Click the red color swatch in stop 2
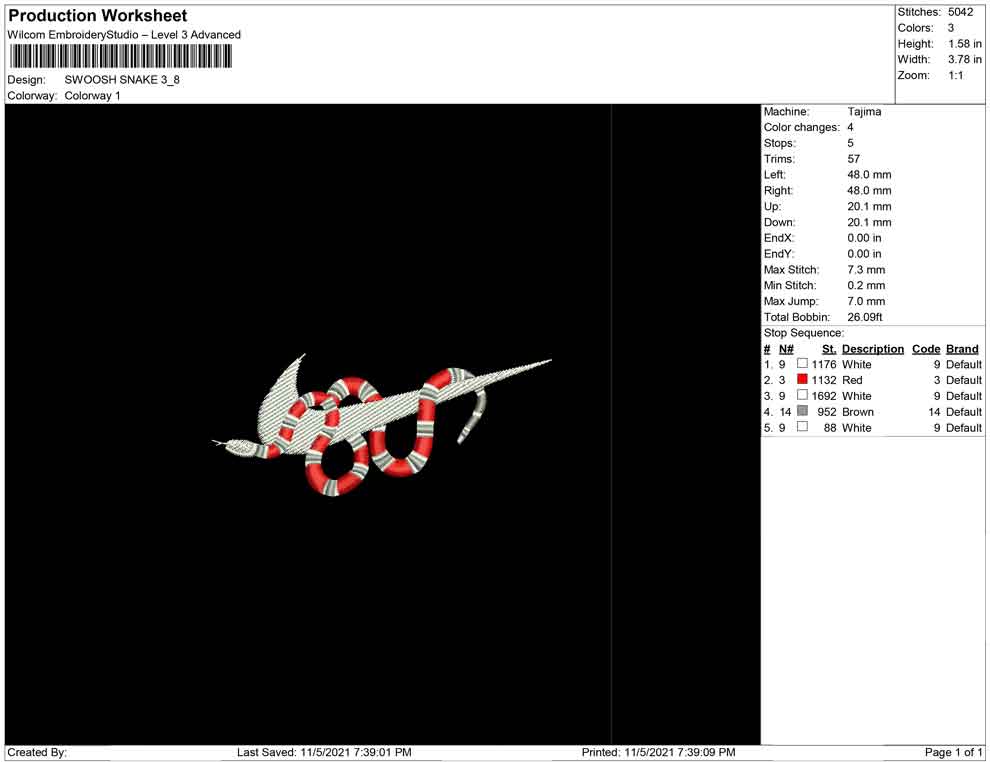The image size is (990, 762). pos(802,379)
